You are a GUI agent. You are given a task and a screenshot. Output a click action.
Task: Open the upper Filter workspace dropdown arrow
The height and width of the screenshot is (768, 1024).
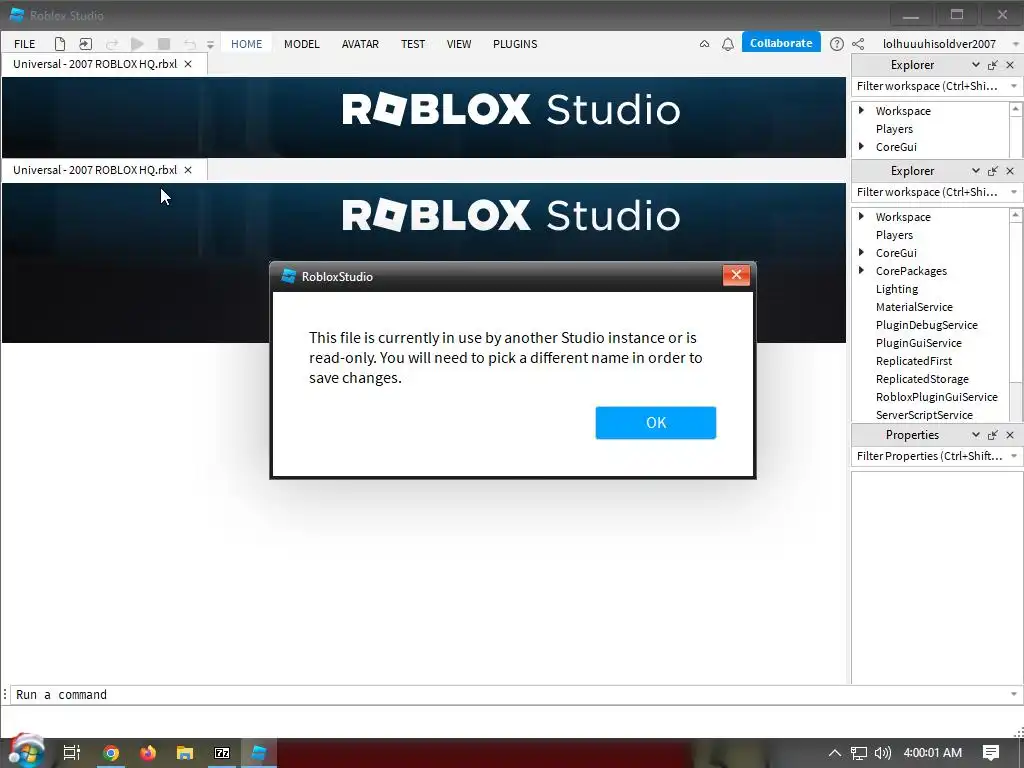1014,86
